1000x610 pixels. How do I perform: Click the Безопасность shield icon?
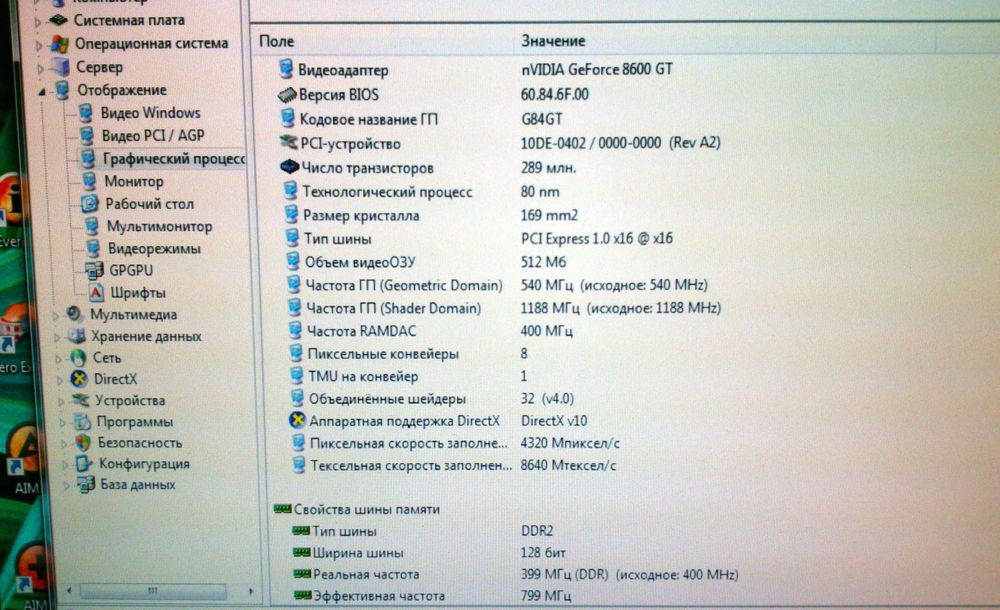(x=83, y=443)
